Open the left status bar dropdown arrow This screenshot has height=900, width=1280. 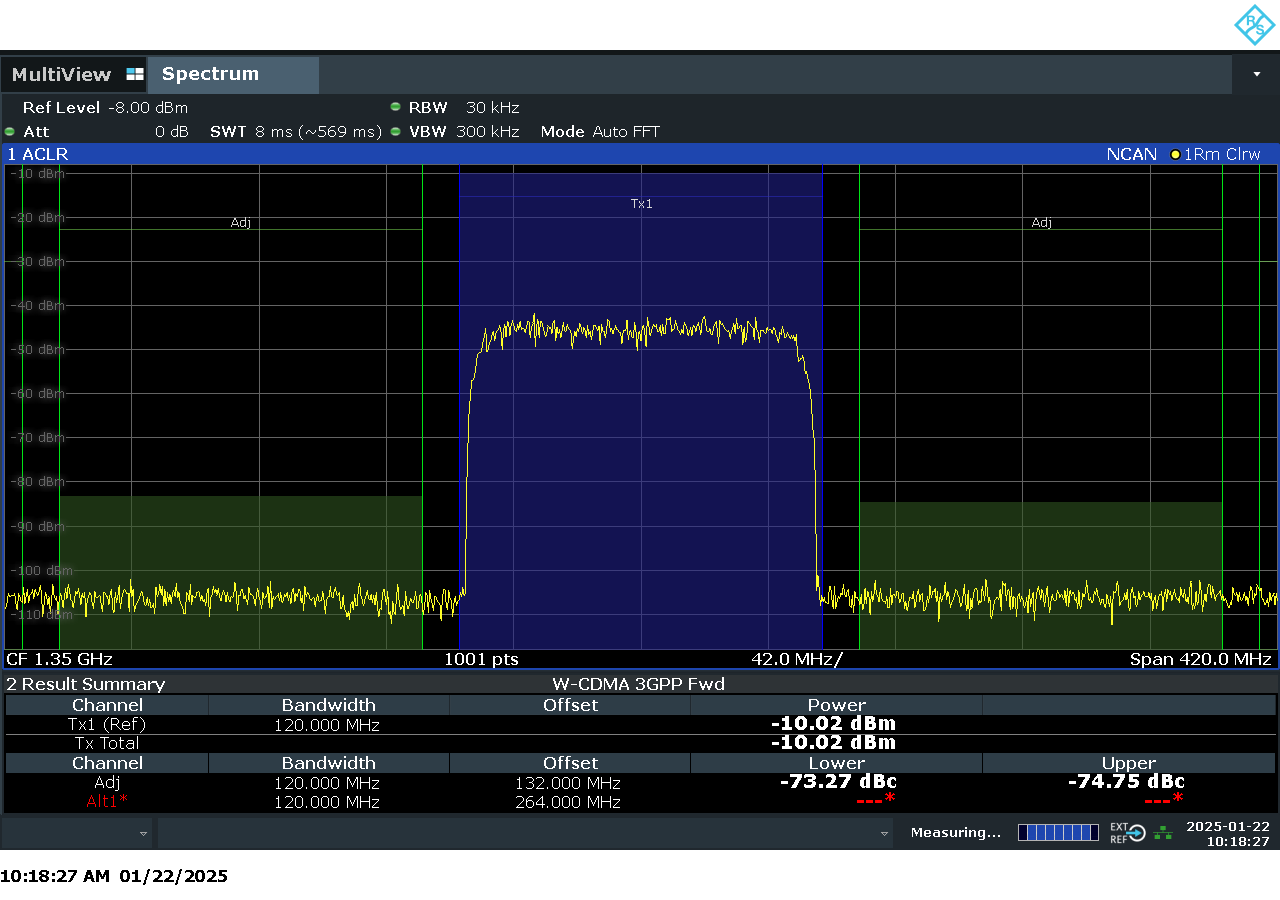pos(143,833)
